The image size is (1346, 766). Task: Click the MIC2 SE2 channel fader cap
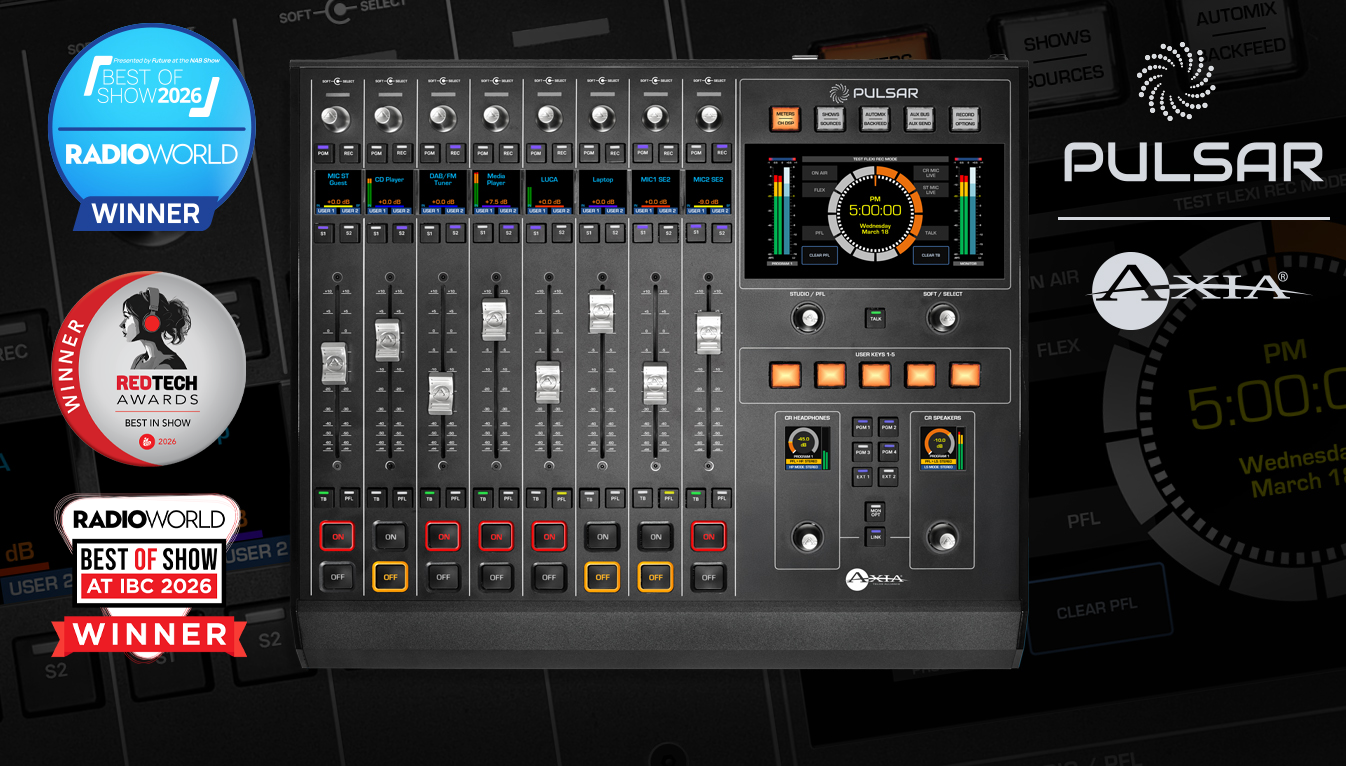point(708,333)
